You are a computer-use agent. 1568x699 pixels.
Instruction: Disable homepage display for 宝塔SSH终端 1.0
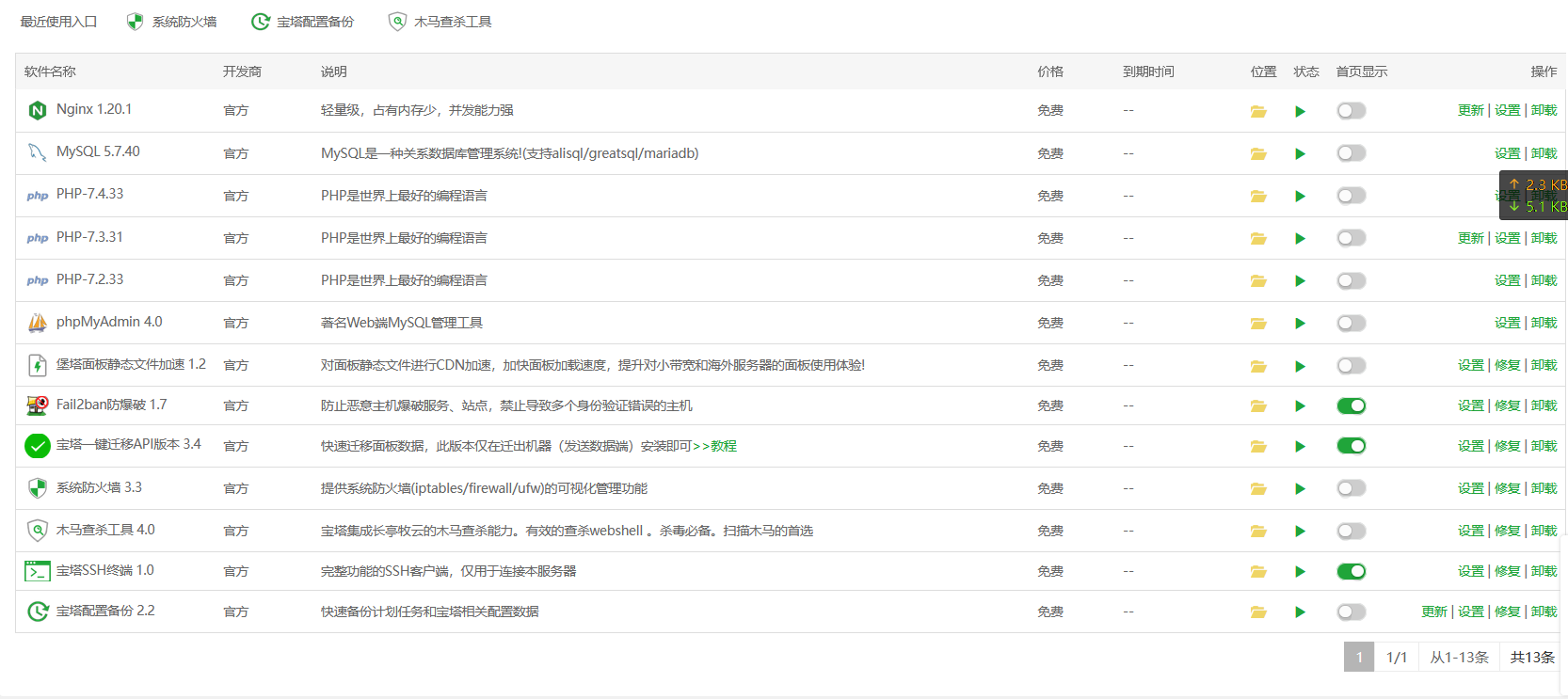(1351, 571)
